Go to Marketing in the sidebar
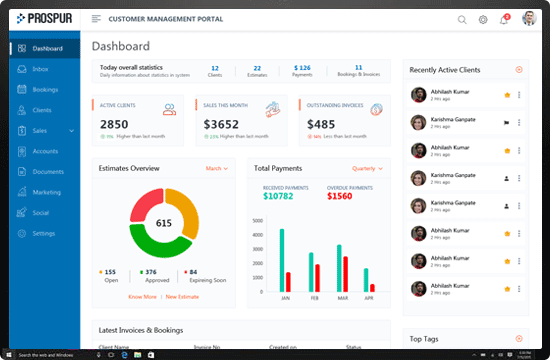 [x=45, y=192]
